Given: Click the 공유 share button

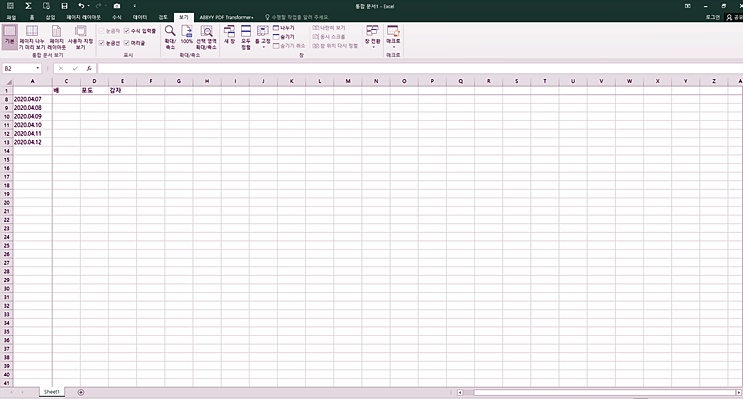Looking at the screenshot, I should [734, 17].
